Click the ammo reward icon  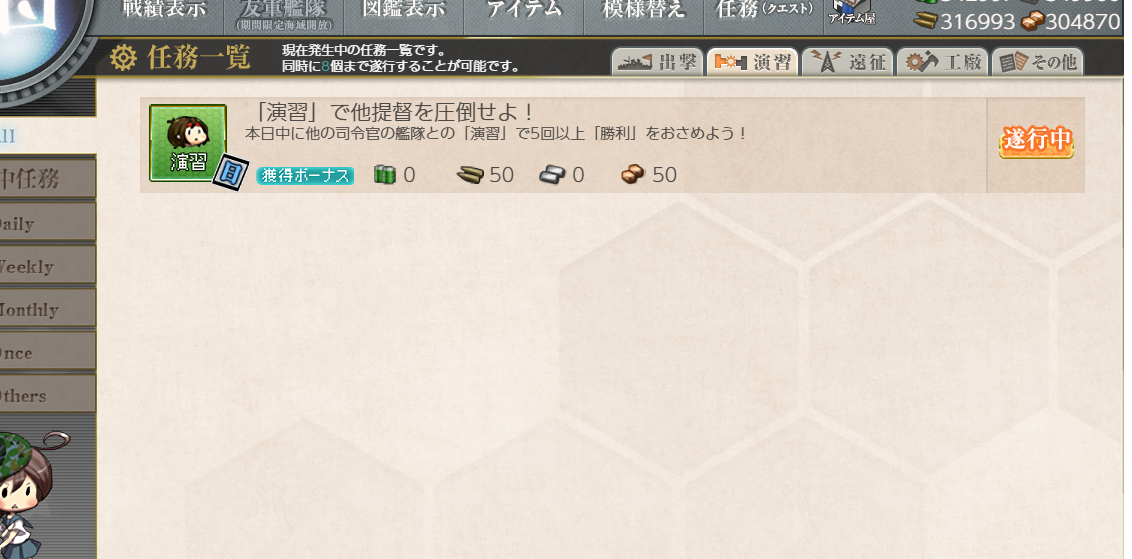(x=470, y=175)
